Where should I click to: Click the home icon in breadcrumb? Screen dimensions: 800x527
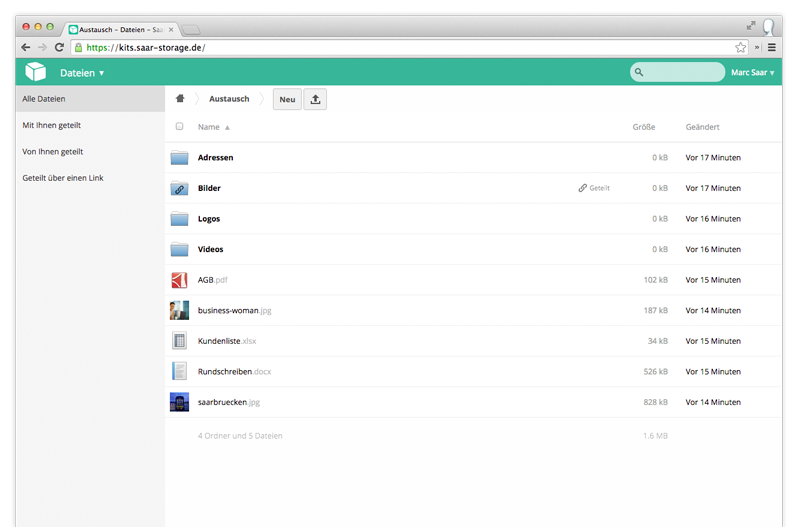[180, 99]
